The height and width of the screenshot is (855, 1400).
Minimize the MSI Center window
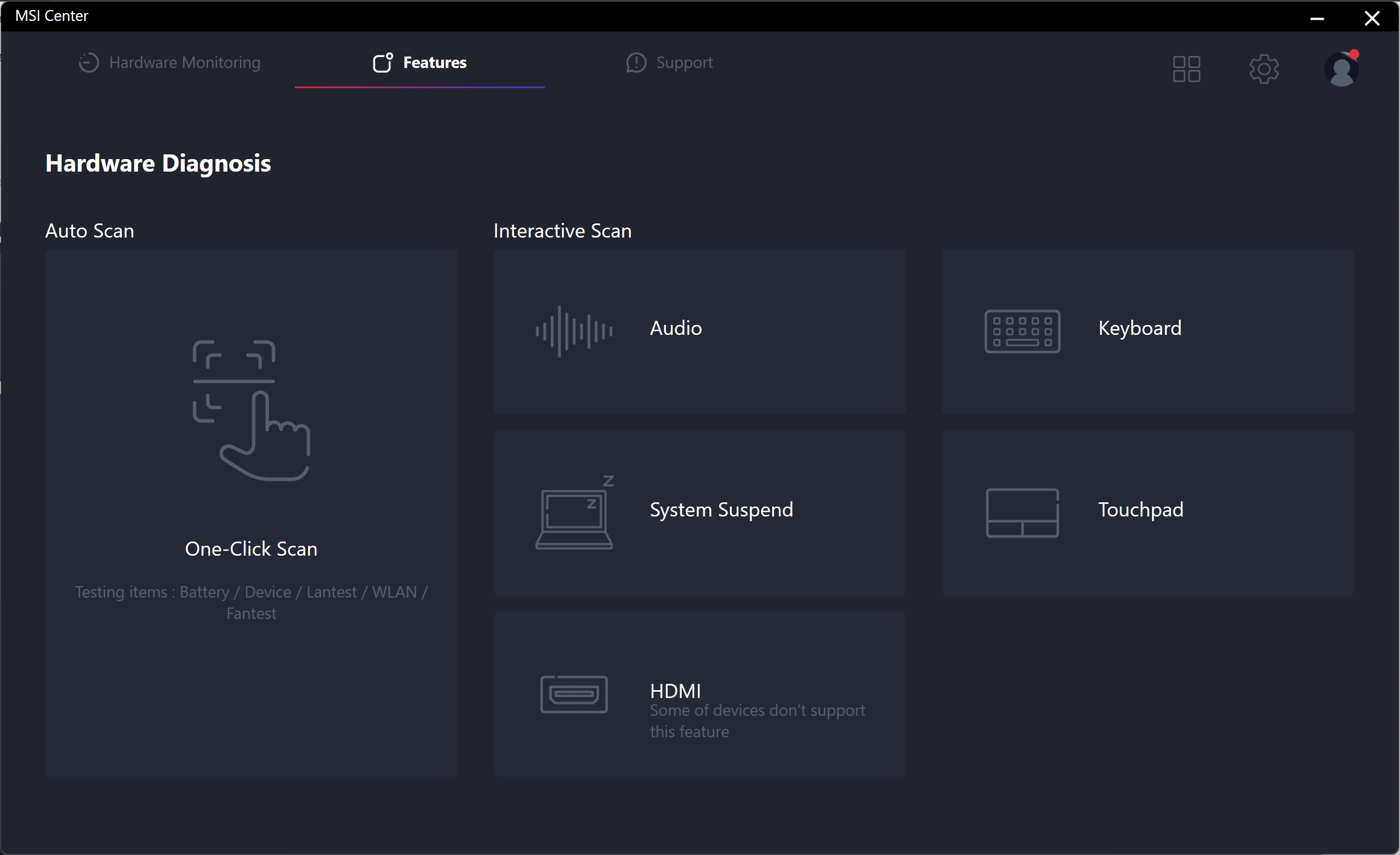(1317, 18)
